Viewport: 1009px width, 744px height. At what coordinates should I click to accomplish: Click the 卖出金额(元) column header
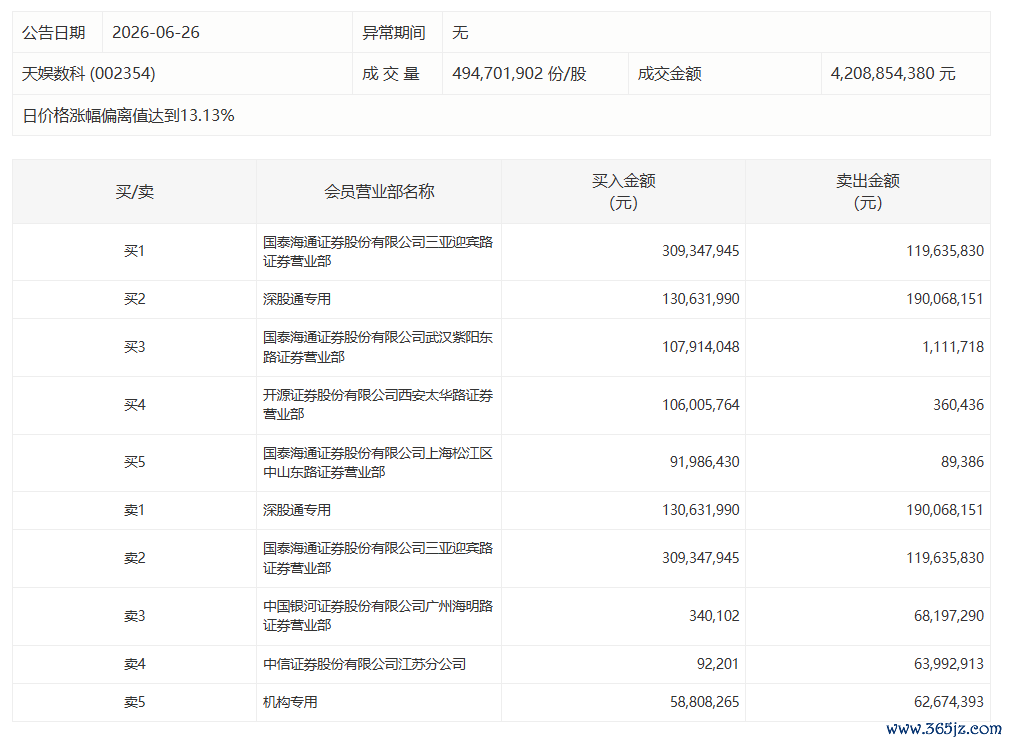(868, 191)
